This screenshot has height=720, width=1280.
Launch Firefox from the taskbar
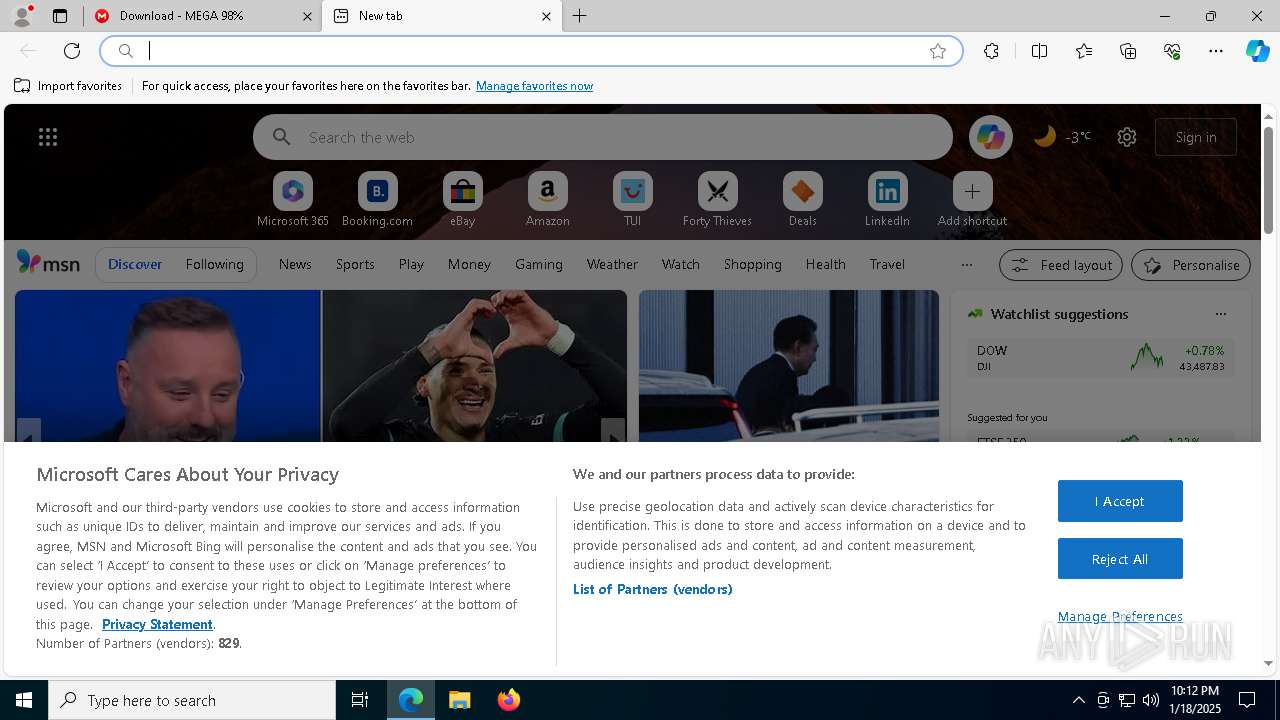coord(509,700)
